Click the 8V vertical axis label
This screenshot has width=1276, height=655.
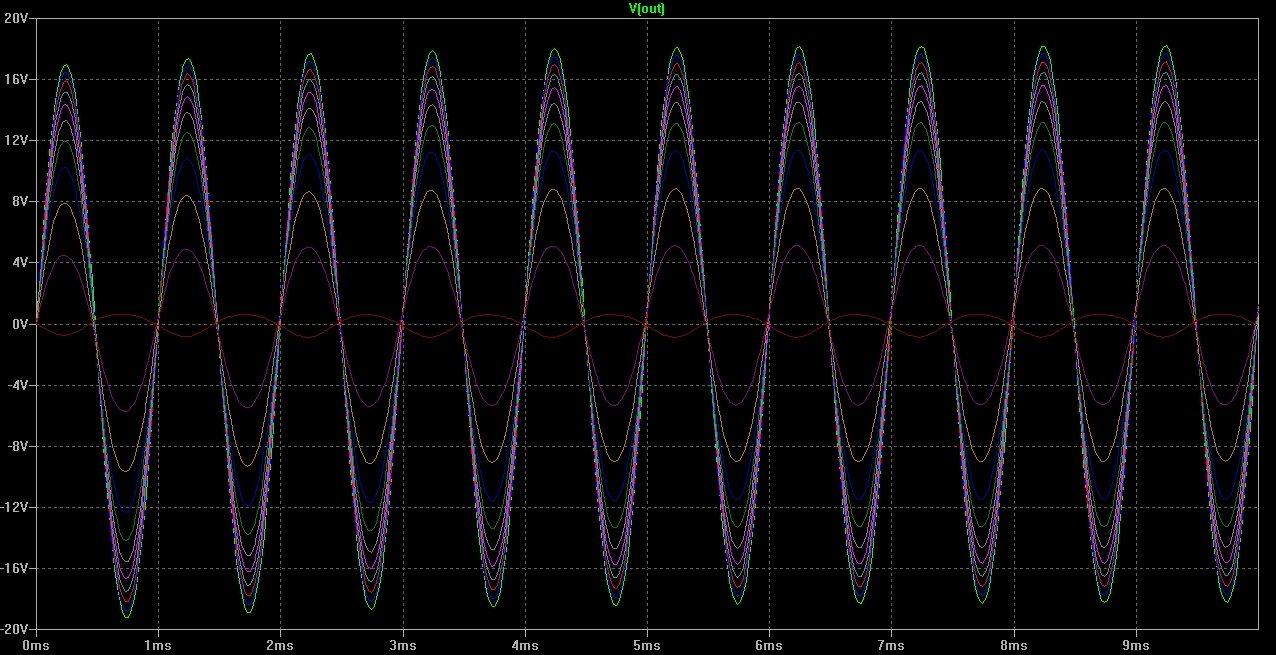(x=18, y=201)
